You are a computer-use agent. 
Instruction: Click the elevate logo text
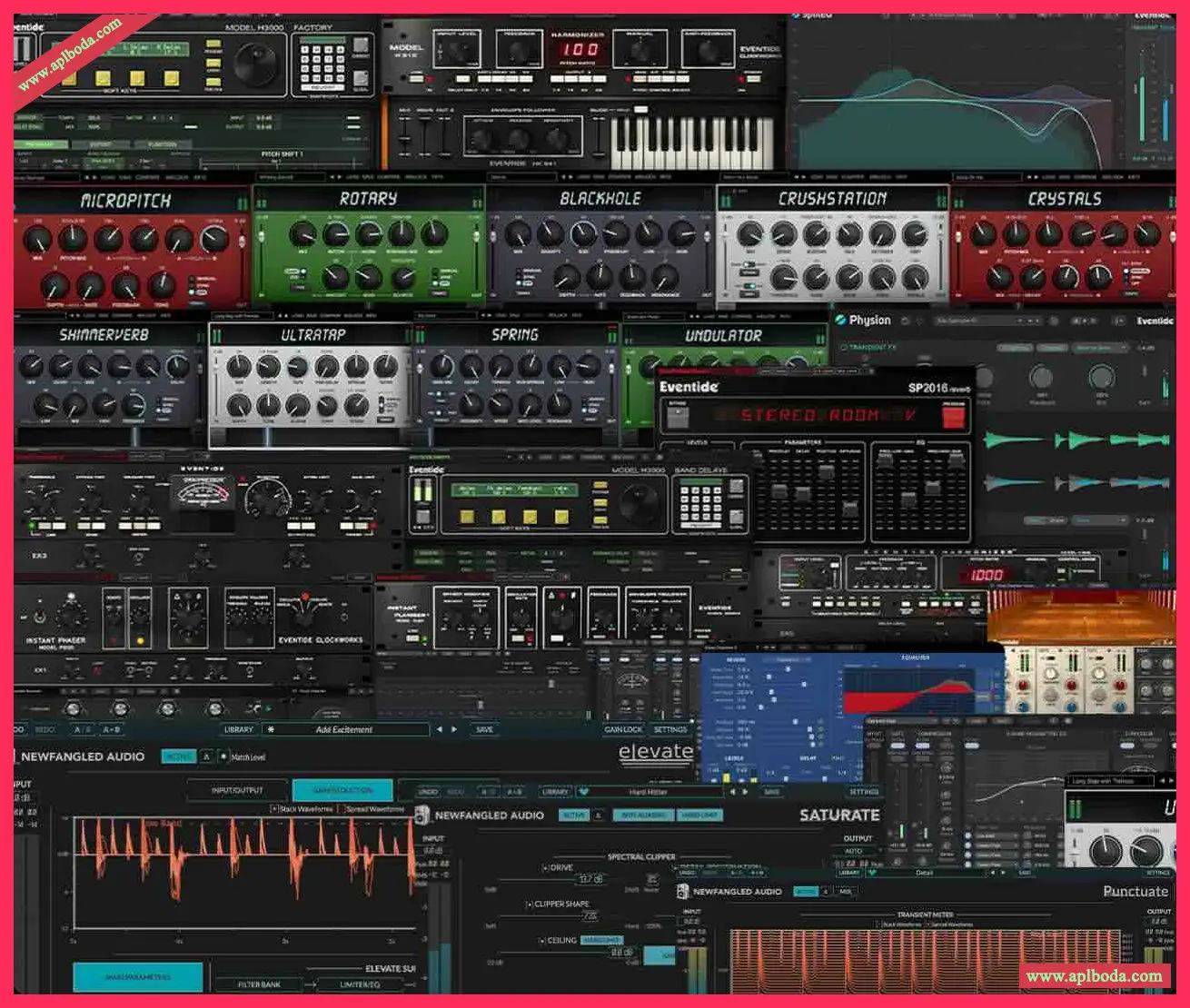[656, 752]
